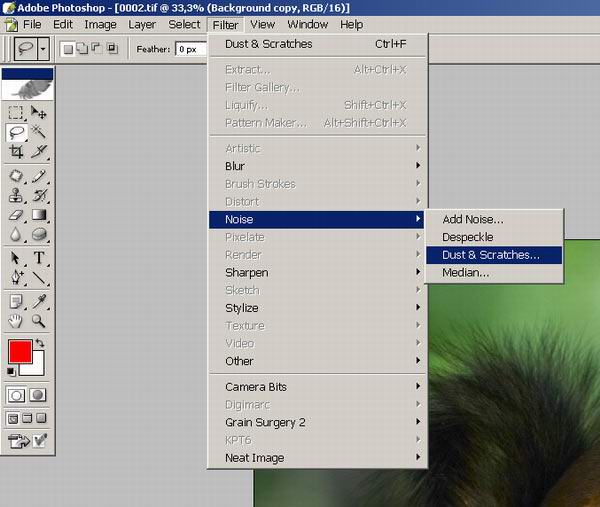The image size is (600, 507).
Task: Select the Notes tool
Action: [16, 302]
